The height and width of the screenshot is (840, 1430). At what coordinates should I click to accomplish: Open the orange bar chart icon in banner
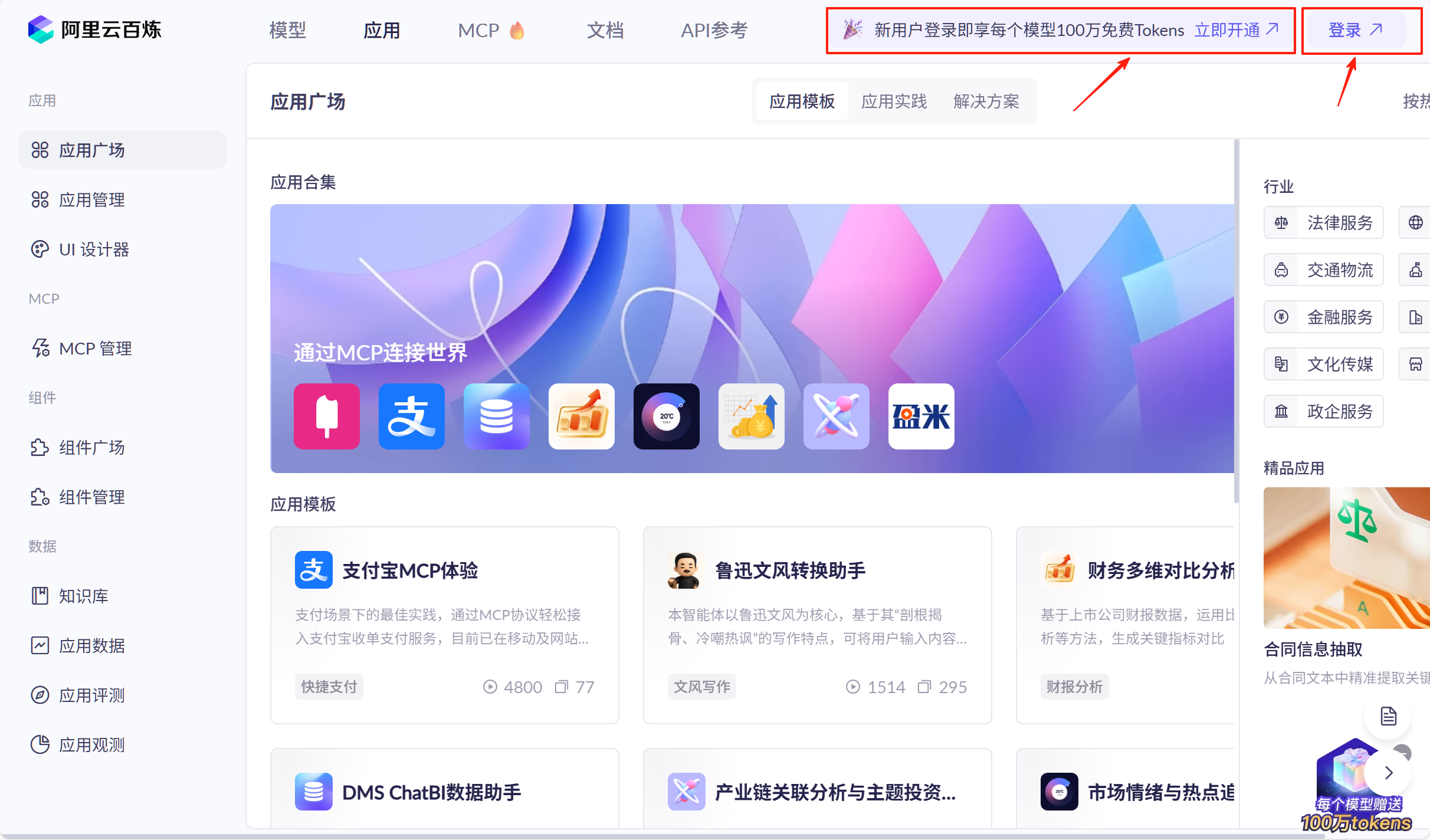[582, 416]
